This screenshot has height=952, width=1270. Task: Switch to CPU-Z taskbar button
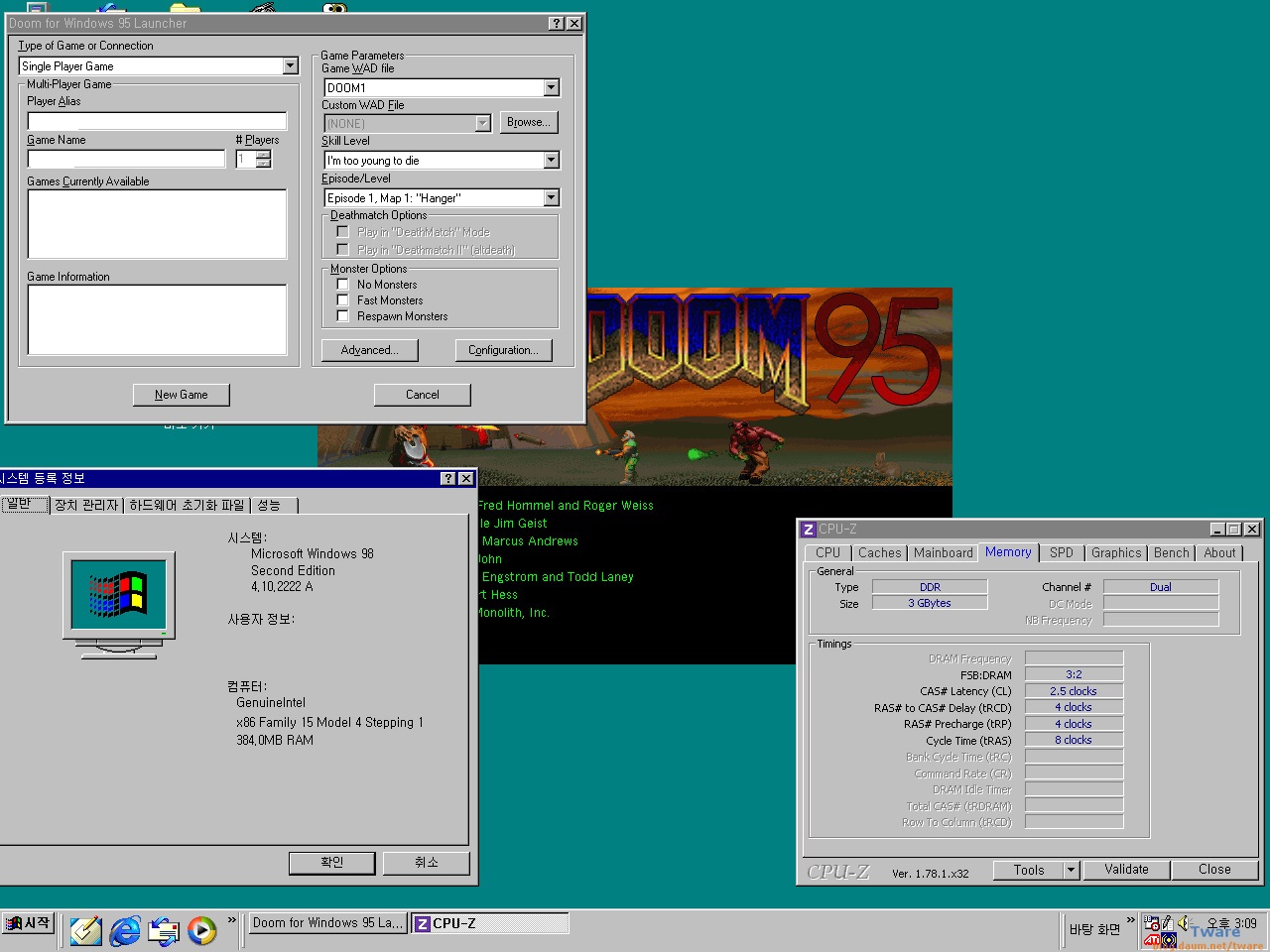click(490, 923)
